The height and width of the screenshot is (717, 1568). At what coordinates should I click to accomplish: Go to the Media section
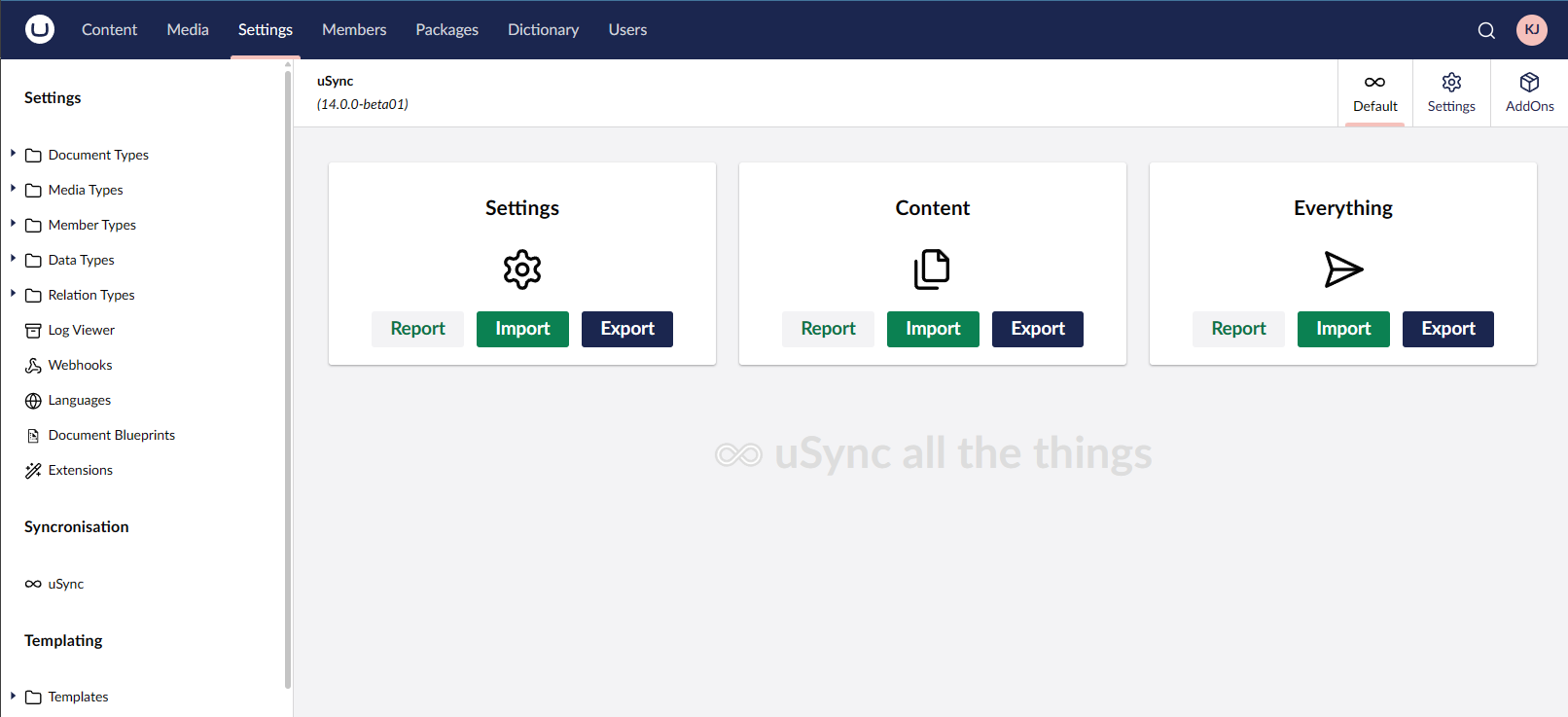pos(188,29)
